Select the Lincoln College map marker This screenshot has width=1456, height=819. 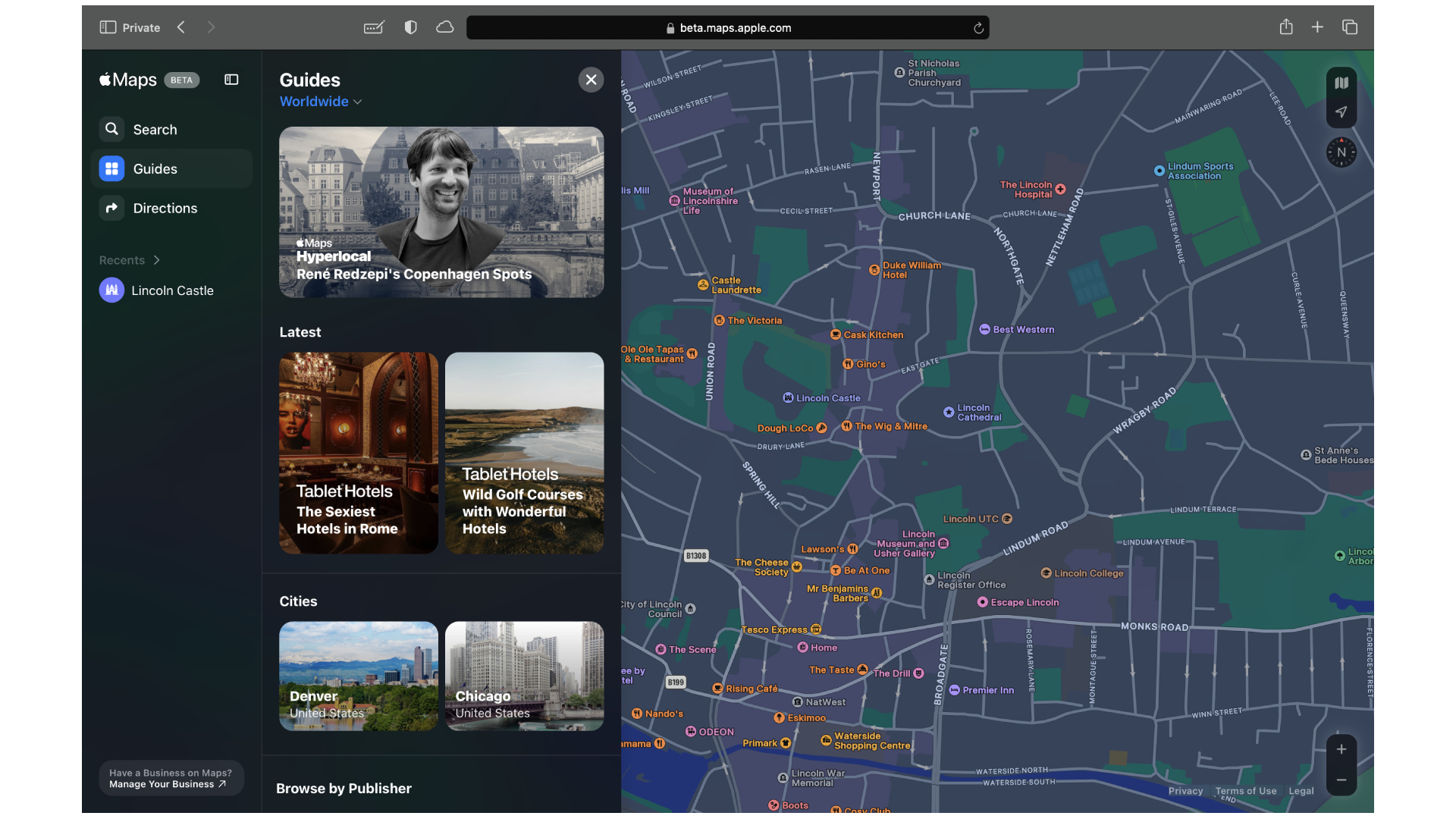[1046, 573]
